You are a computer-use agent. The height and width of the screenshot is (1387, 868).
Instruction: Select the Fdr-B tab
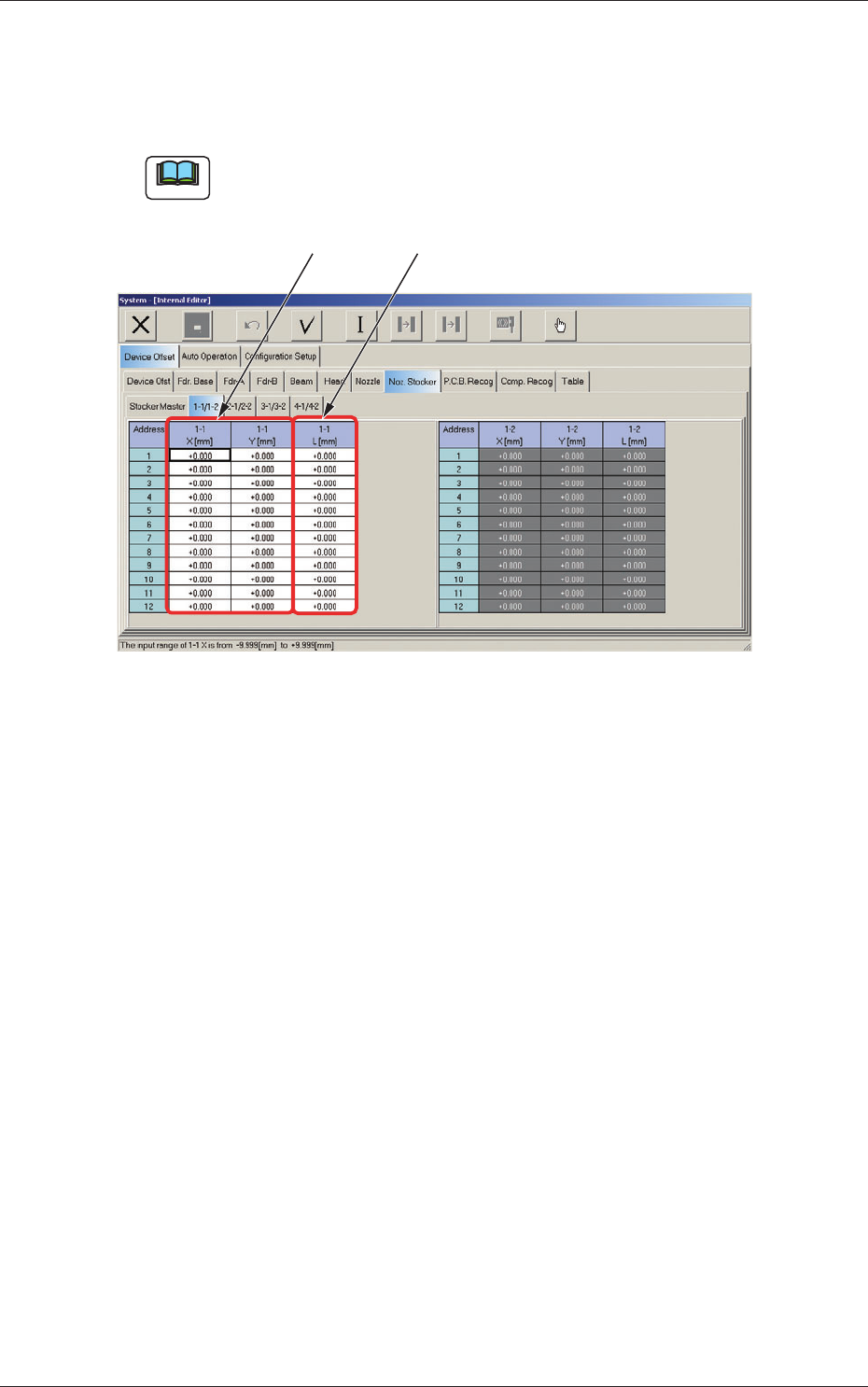(x=267, y=381)
